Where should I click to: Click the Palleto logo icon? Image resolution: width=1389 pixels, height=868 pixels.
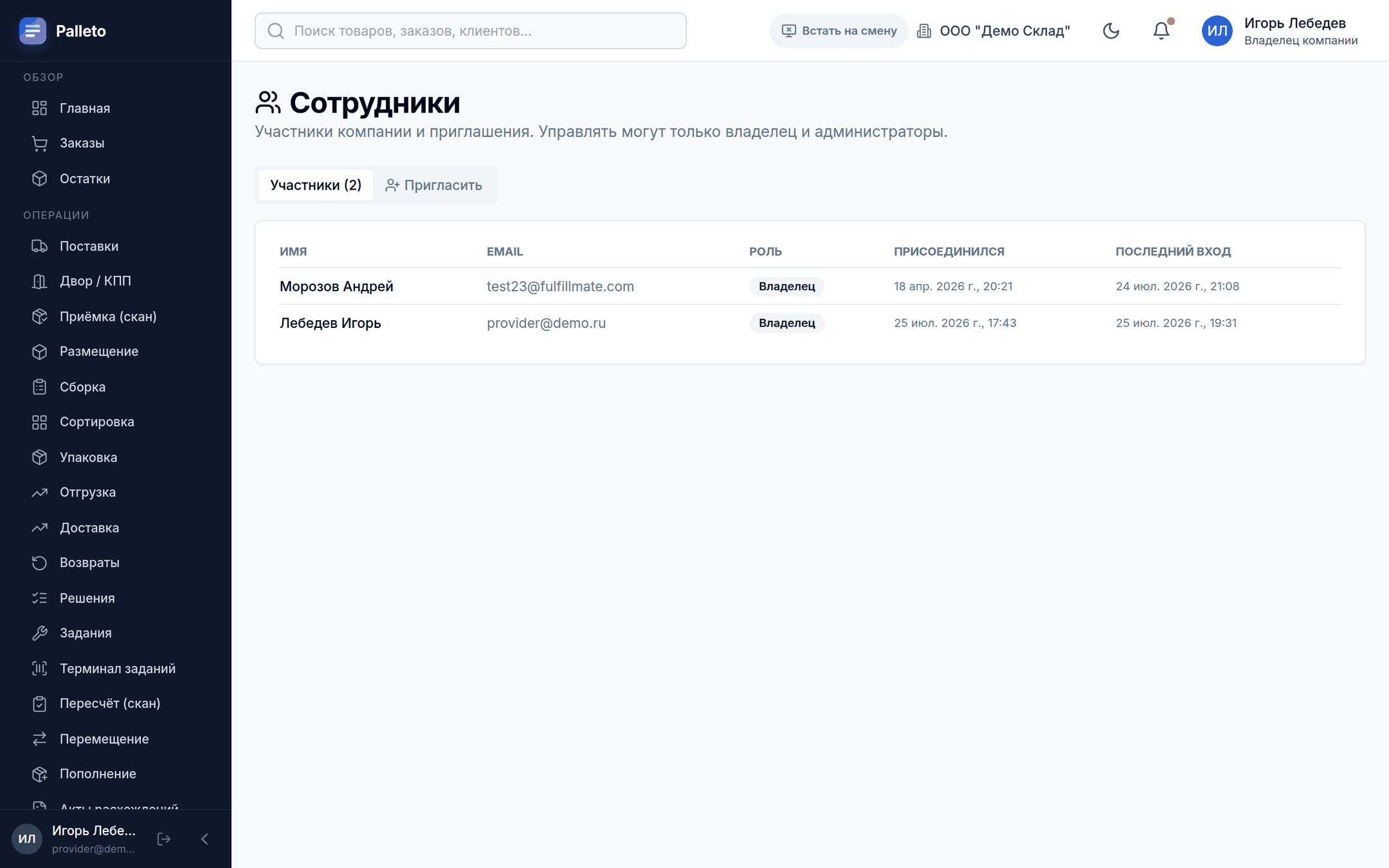32,31
